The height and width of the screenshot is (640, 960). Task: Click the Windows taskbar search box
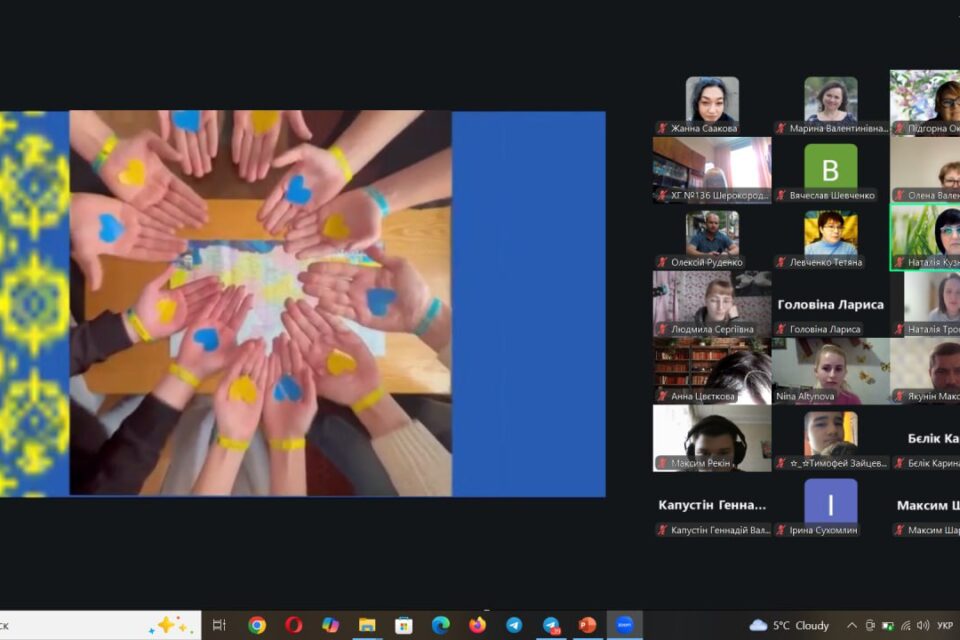pyautogui.click(x=98, y=625)
